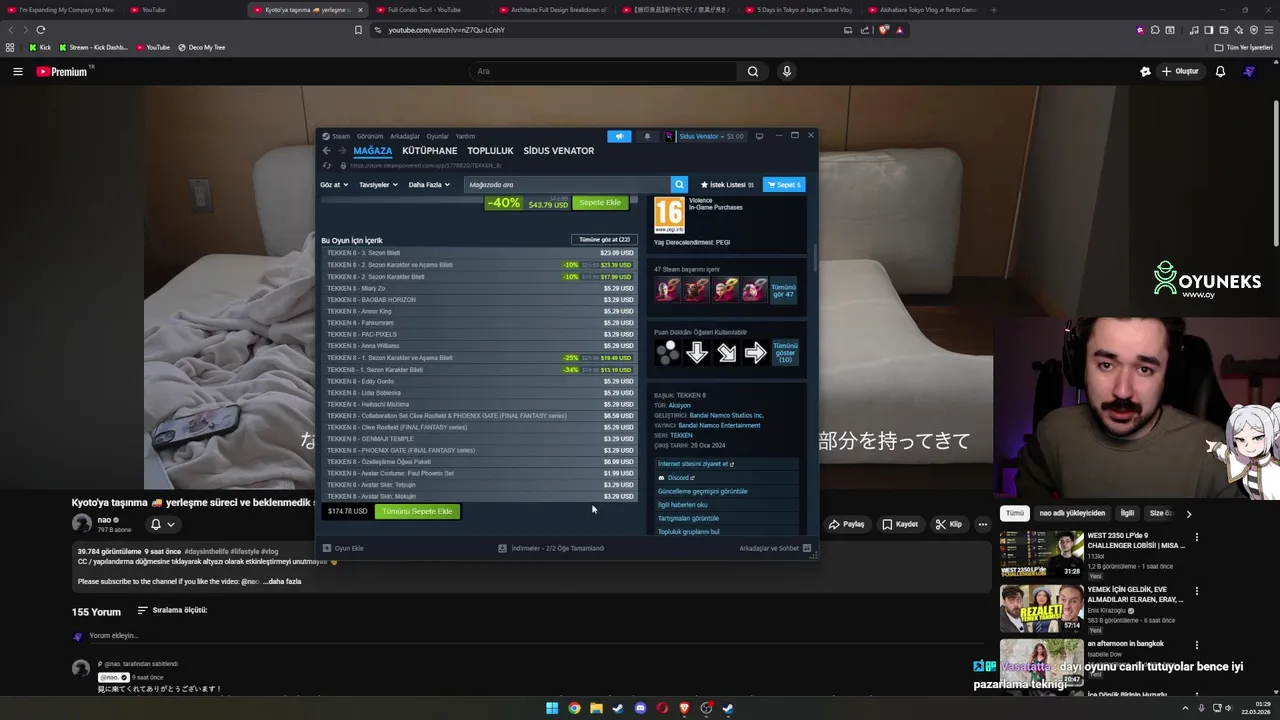Viewport: 1280px width, 720px height.
Task: Click Tümüne göz at (22) button
Action: (604, 240)
